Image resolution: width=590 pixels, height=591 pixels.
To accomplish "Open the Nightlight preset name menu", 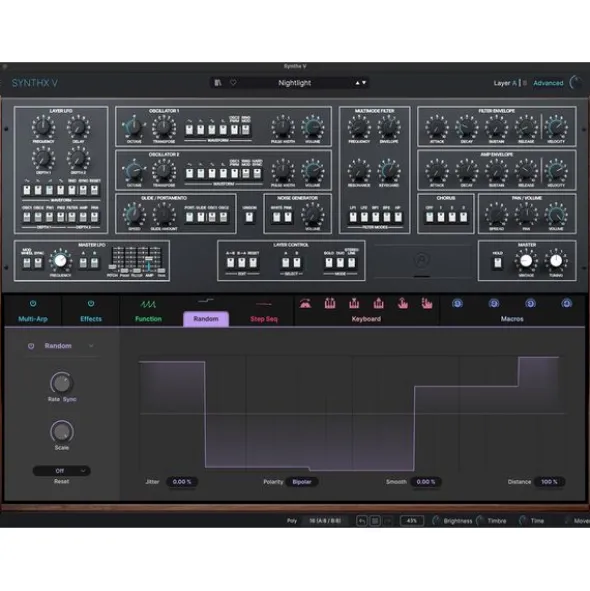I will (294, 83).
